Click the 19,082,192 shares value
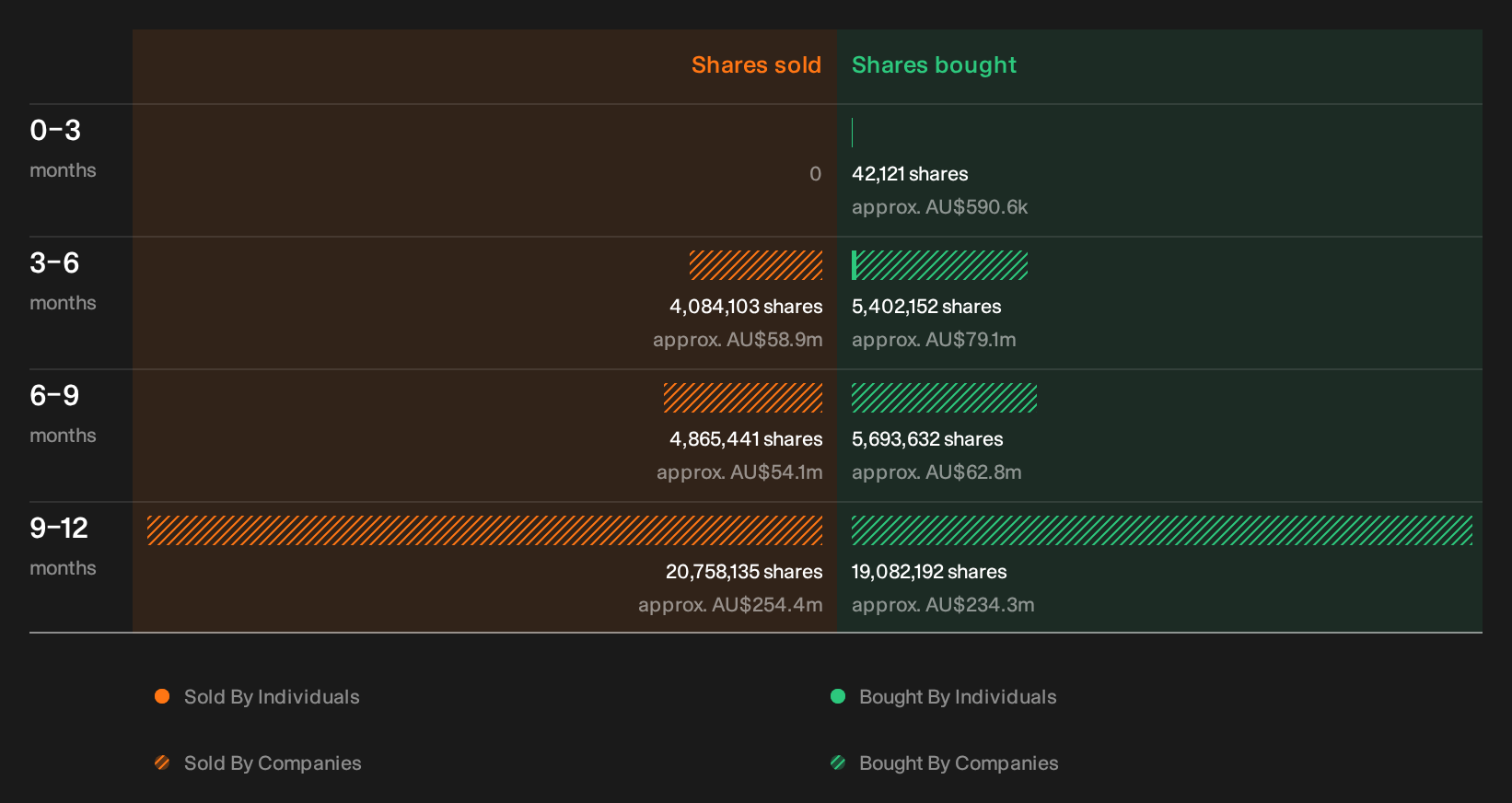Viewport: 1512px width, 803px height. (x=929, y=572)
